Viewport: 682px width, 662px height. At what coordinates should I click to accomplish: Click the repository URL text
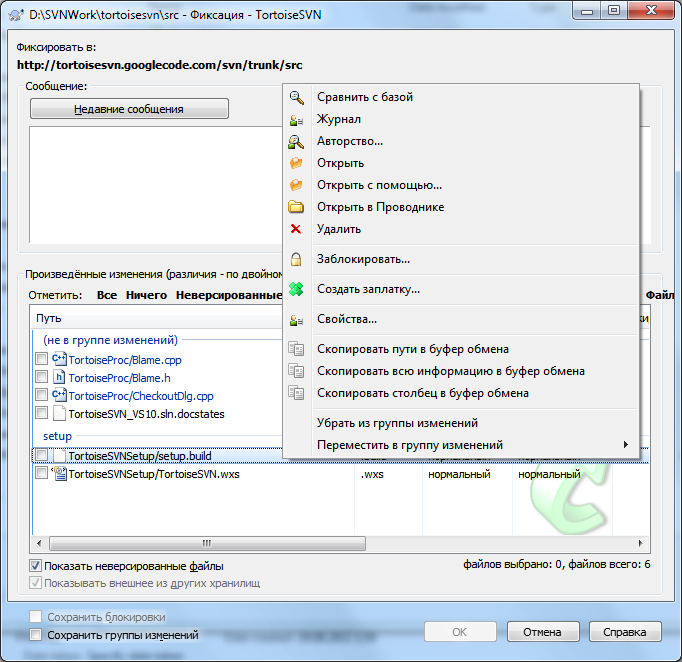160,65
